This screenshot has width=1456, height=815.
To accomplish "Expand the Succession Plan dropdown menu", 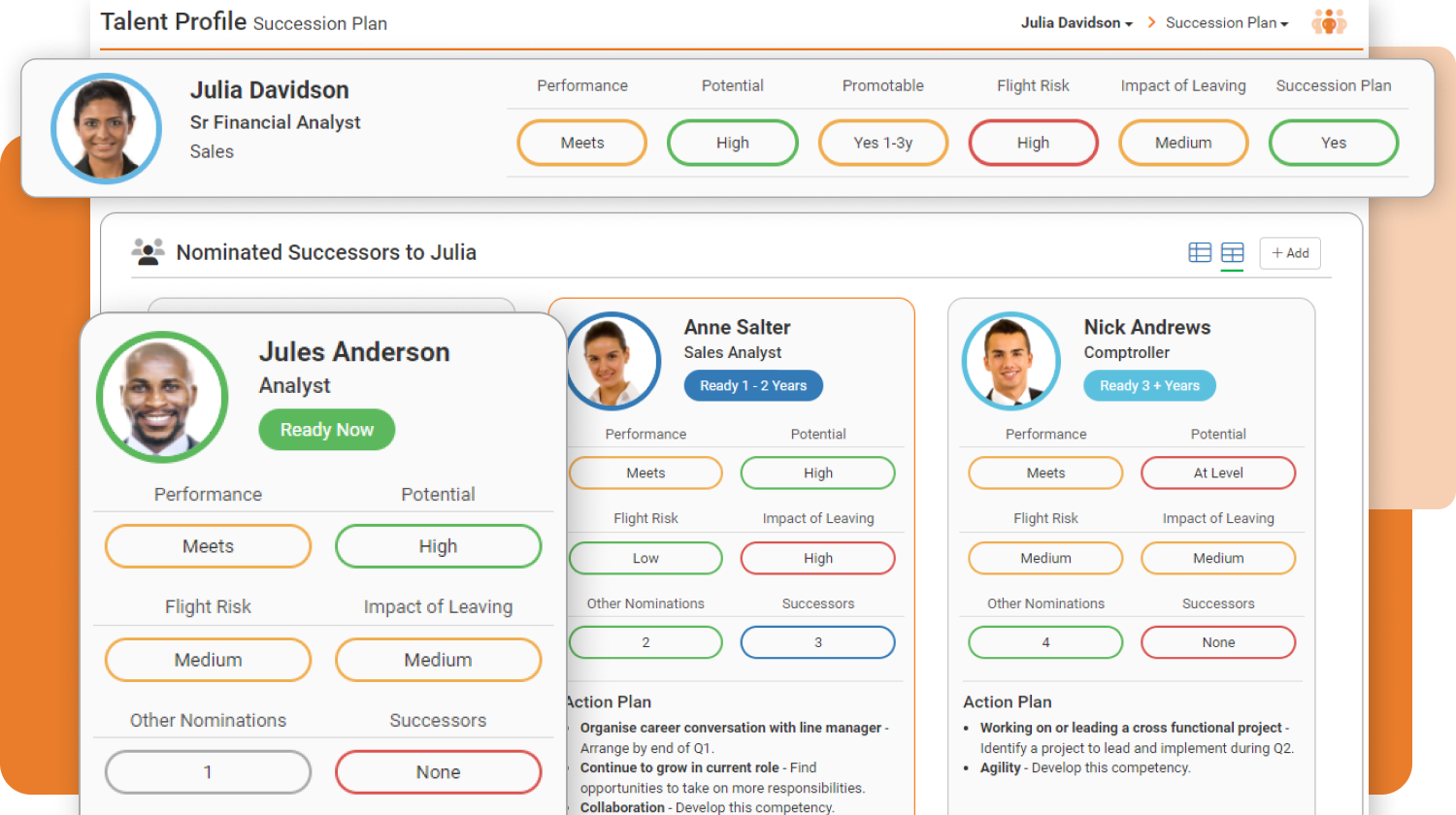I will pos(1227,22).
